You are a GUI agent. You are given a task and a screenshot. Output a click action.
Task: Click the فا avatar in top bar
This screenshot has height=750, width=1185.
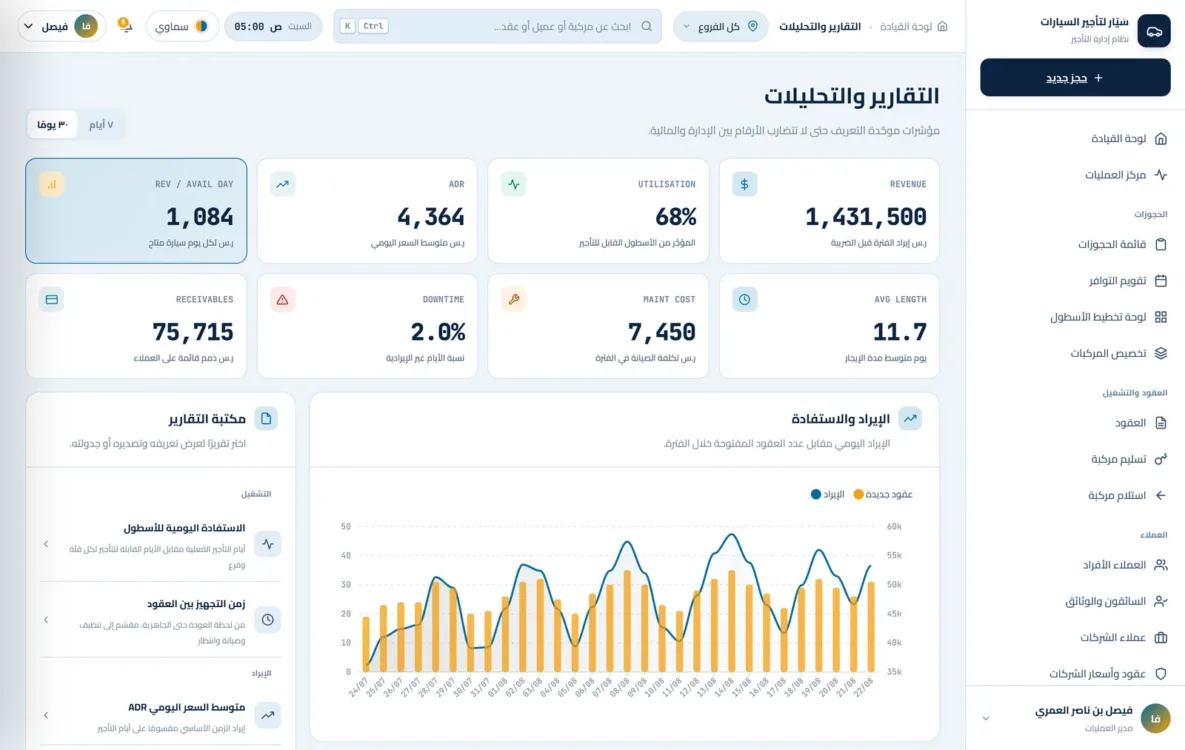[x=86, y=26]
